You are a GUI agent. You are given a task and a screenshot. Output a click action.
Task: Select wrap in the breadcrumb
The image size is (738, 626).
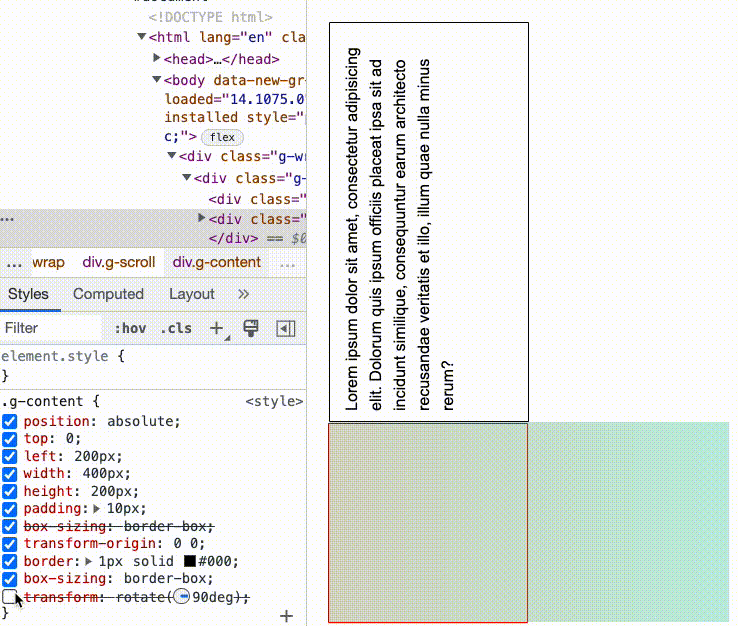coord(48,262)
